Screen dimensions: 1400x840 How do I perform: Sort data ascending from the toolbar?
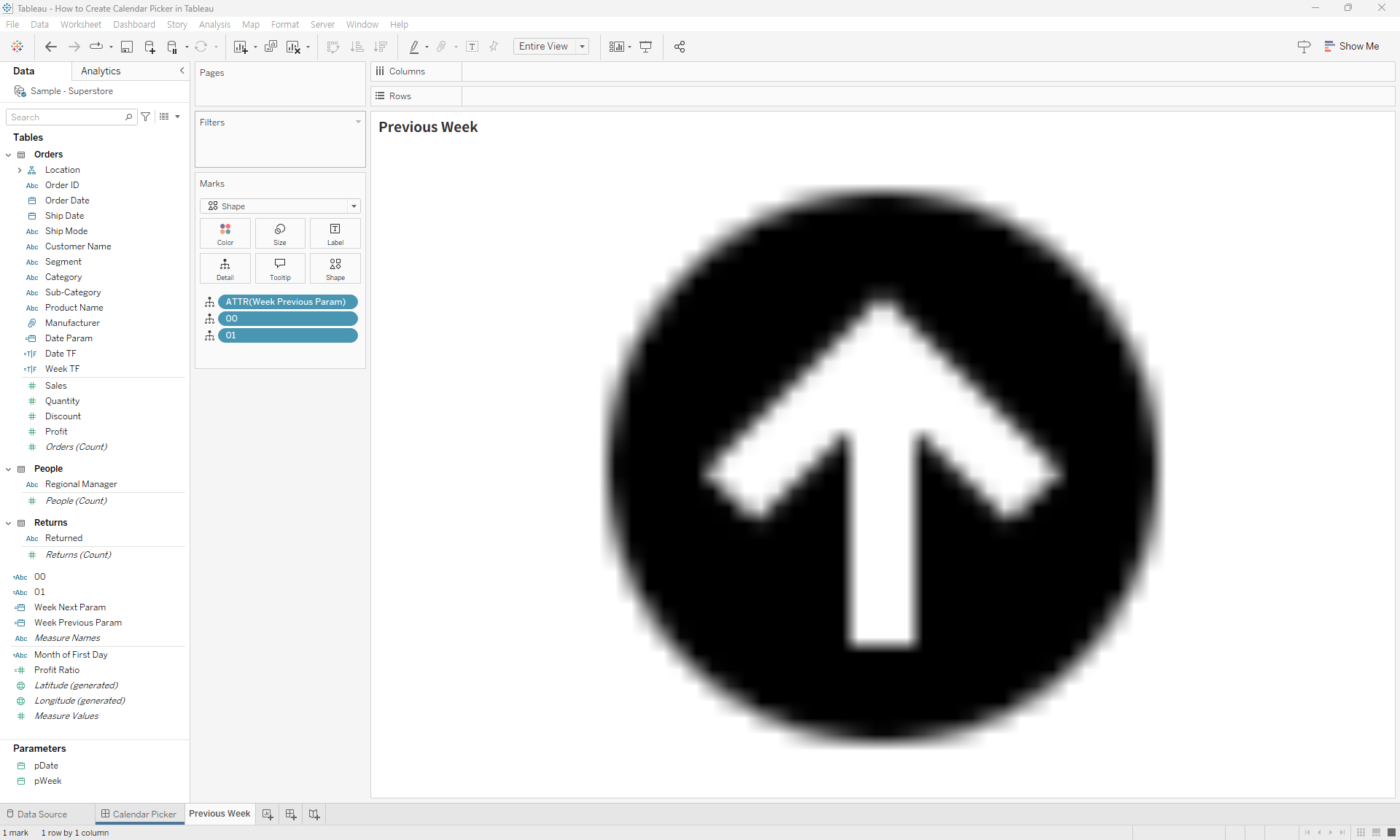pos(357,47)
